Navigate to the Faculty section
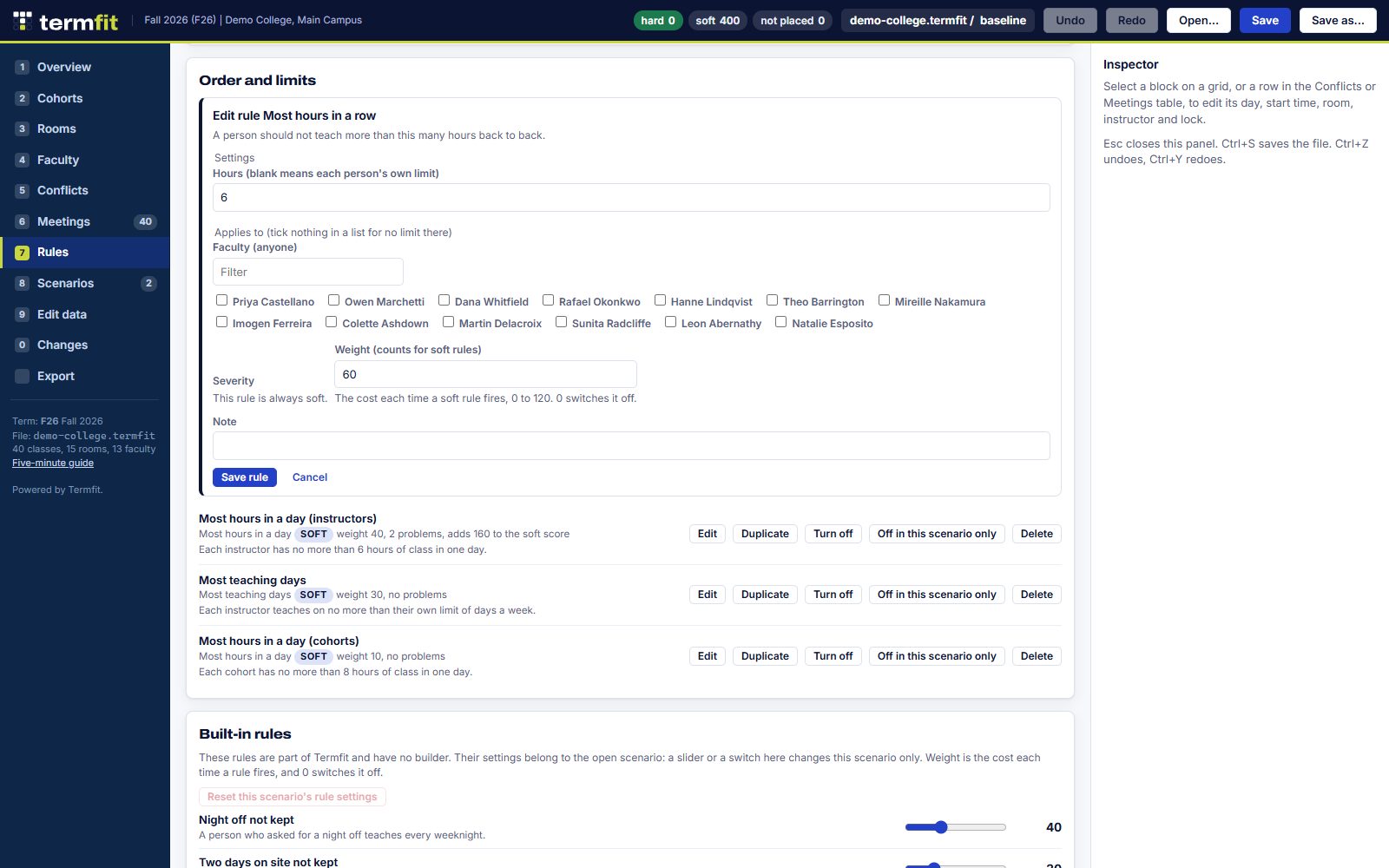 [x=85, y=160]
